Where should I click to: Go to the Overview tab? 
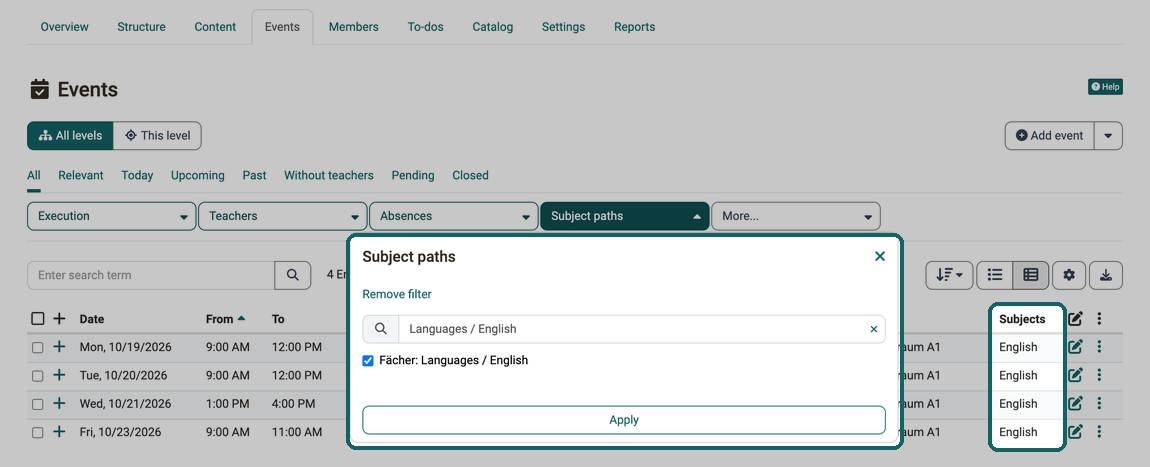(x=65, y=27)
